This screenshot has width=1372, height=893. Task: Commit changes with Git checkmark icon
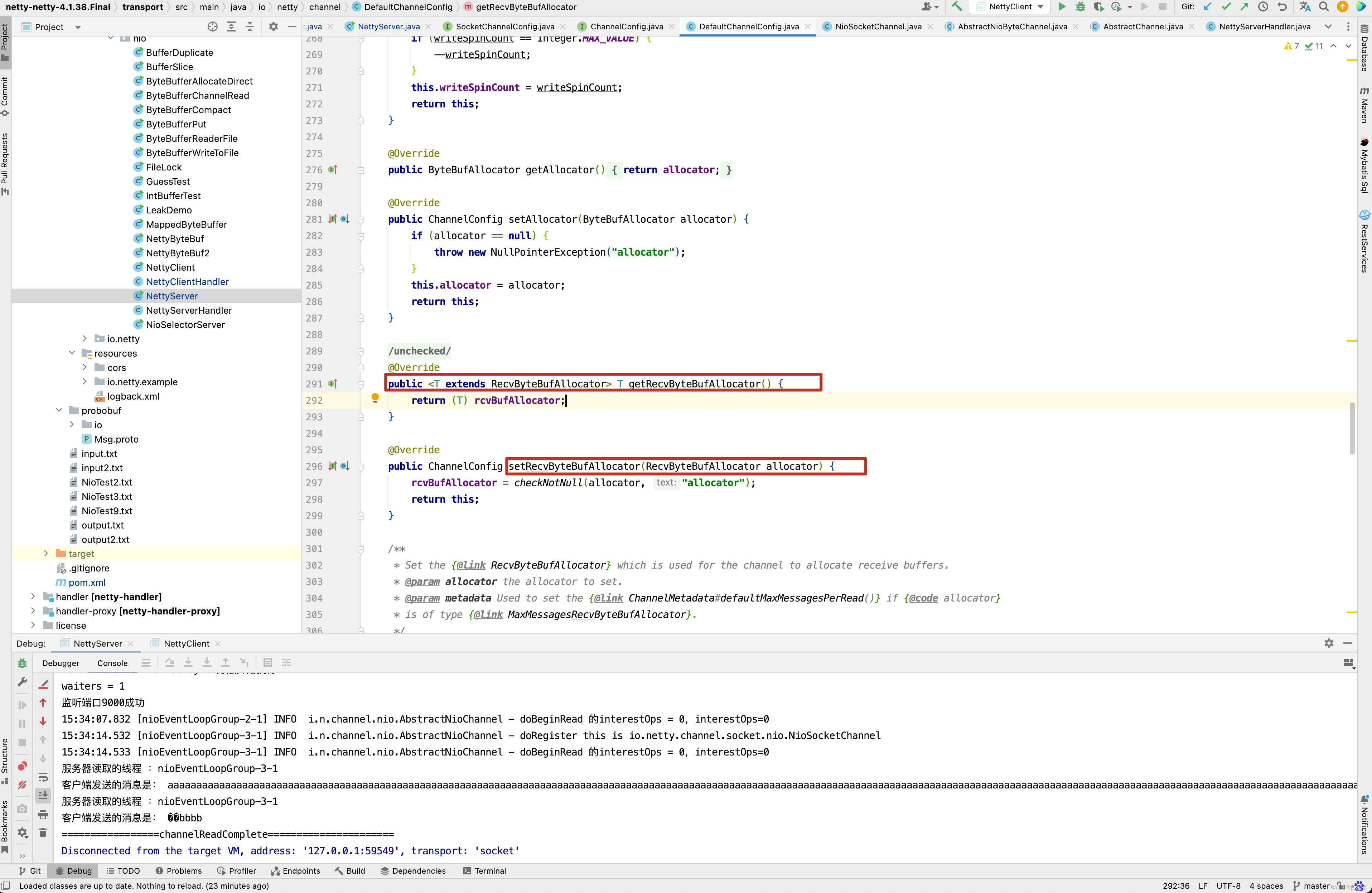tap(1226, 7)
